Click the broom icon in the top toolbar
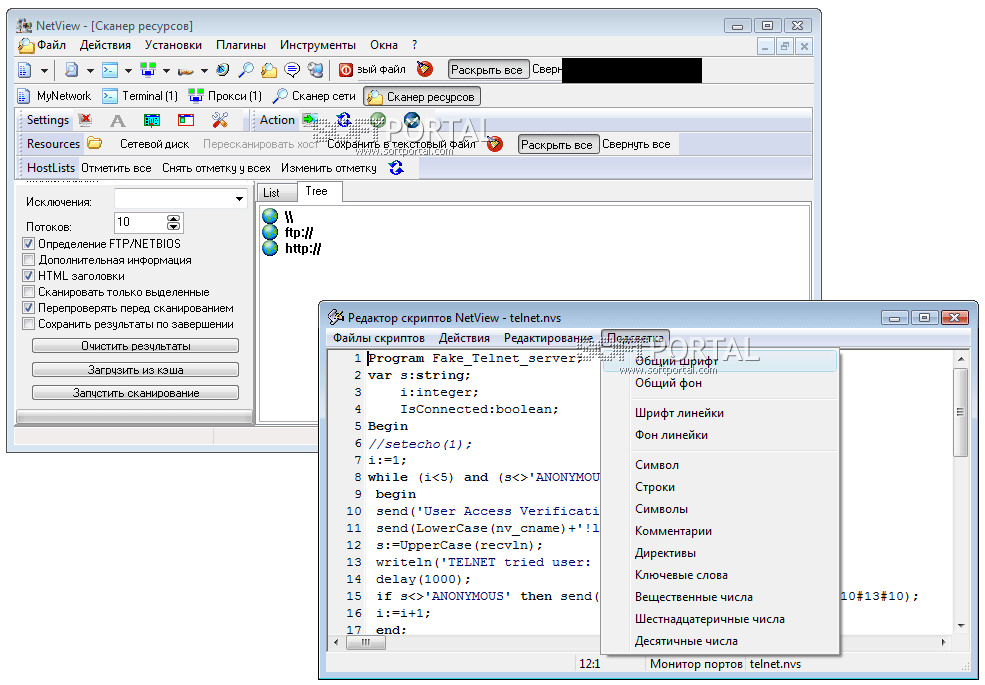985x685 pixels. [425, 69]
